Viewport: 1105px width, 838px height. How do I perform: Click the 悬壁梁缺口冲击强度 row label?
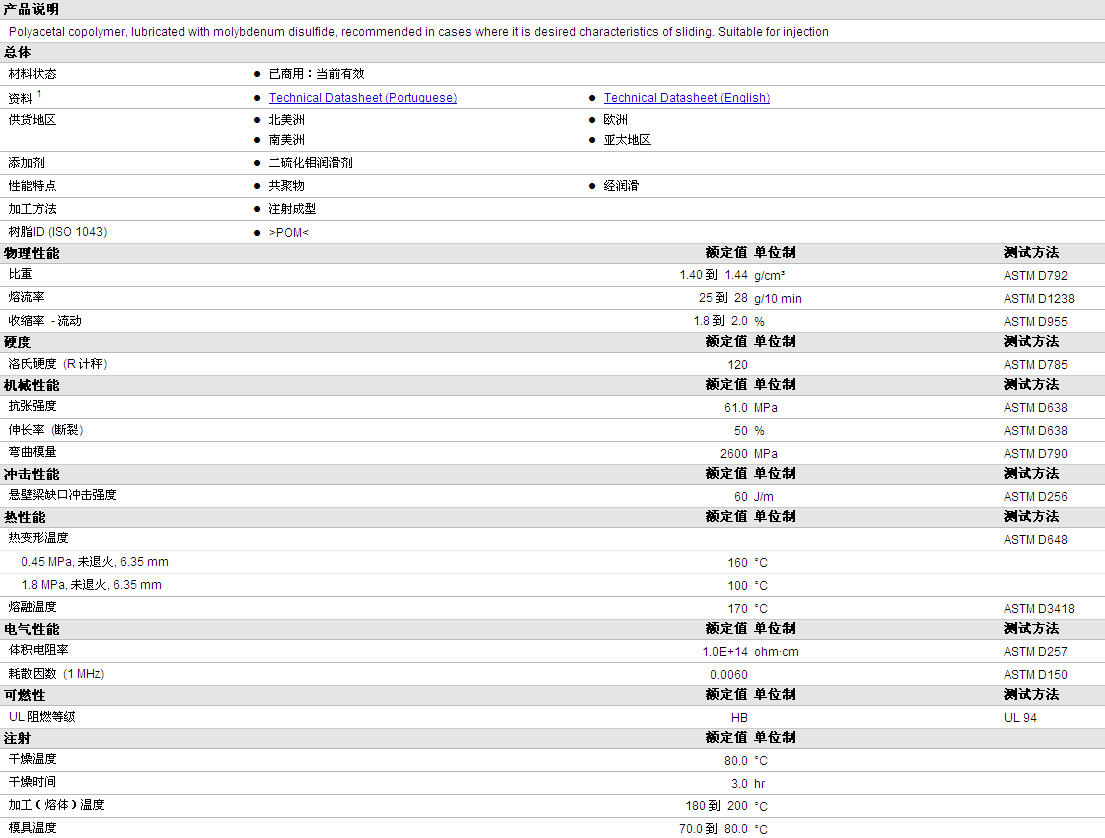(62, 495)
